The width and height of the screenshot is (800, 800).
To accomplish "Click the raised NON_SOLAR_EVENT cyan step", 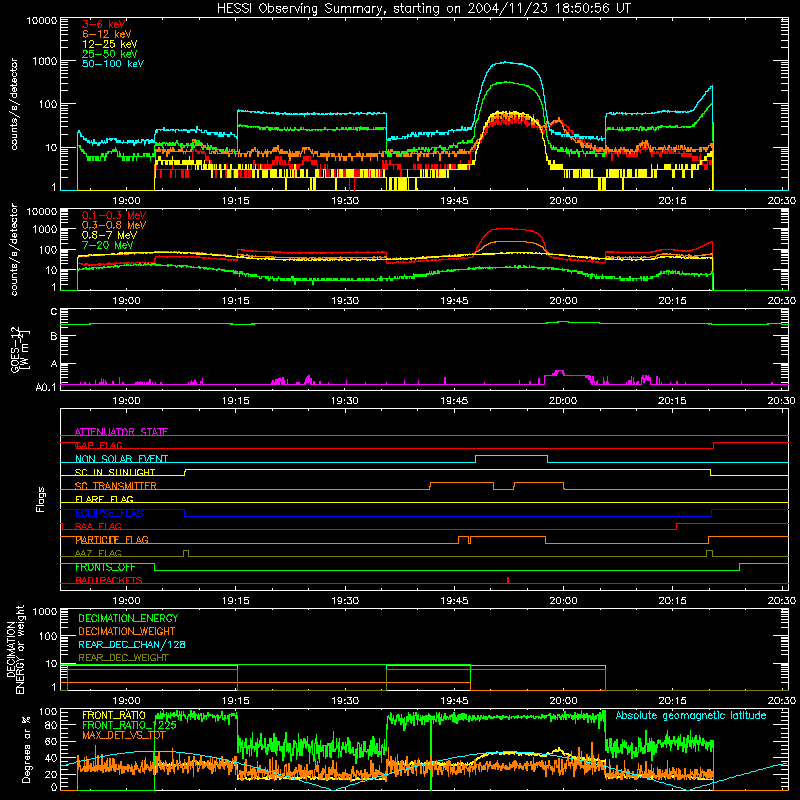I will pyautogui.click(x=512, y=456).
